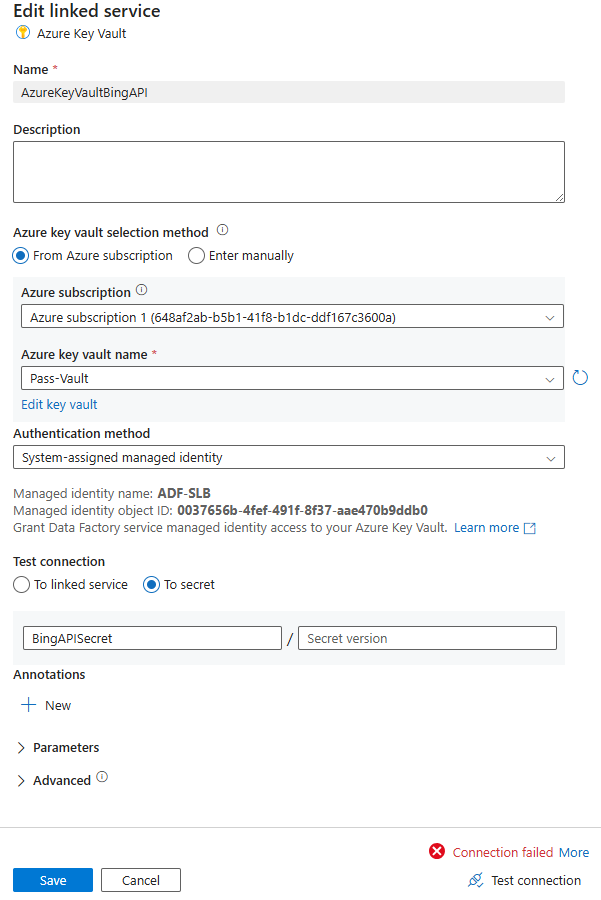Click the Learn more external link icon
Viewport: 601px width, 900px height.
pos(531,527)
